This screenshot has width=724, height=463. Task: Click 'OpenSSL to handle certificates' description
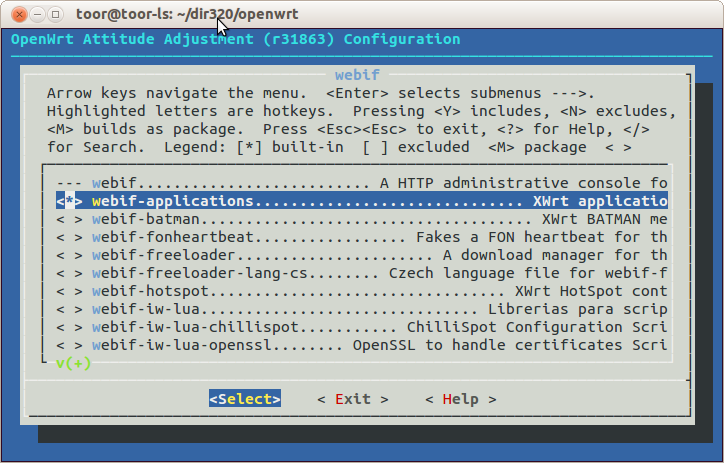click(x=488, y=345)
